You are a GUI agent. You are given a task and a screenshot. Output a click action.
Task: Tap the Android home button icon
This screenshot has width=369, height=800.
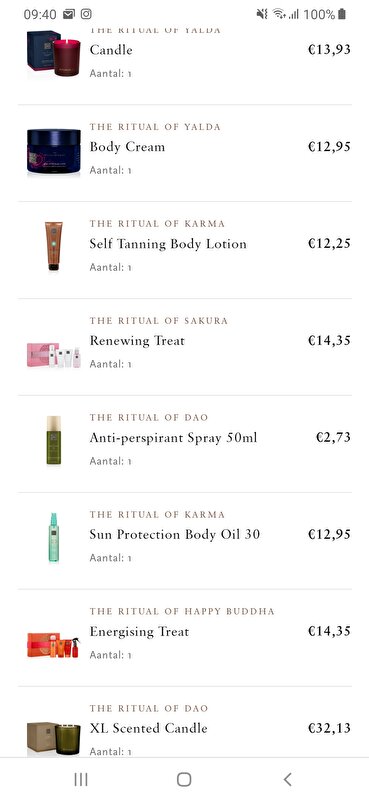(x=184, y=779)
